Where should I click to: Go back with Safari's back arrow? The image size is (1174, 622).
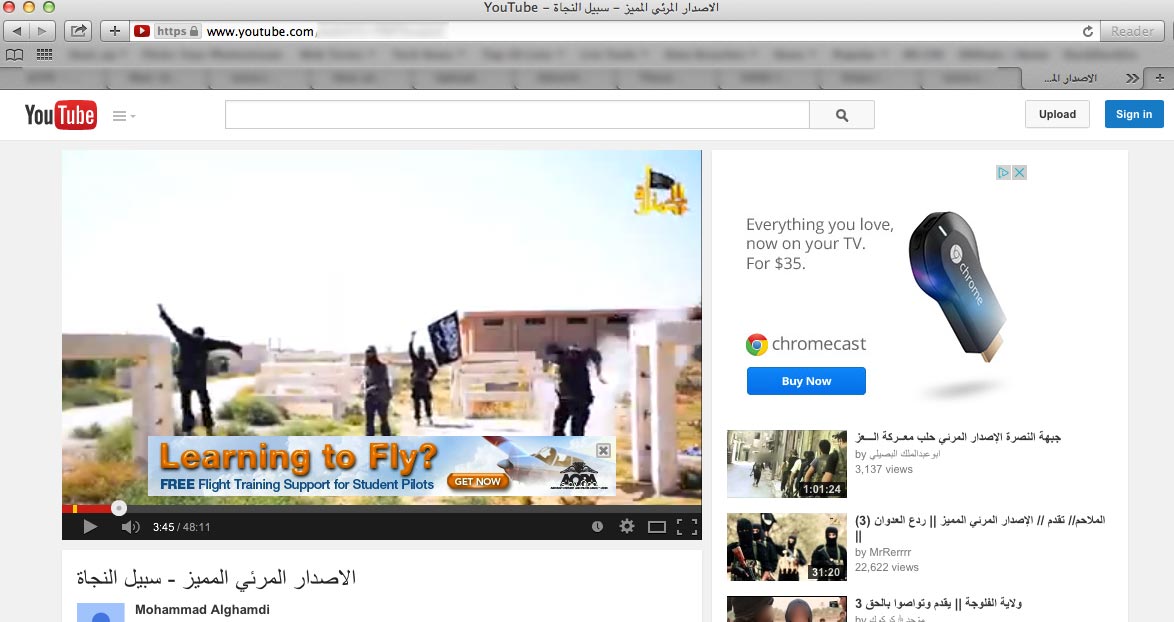point(18,31)
